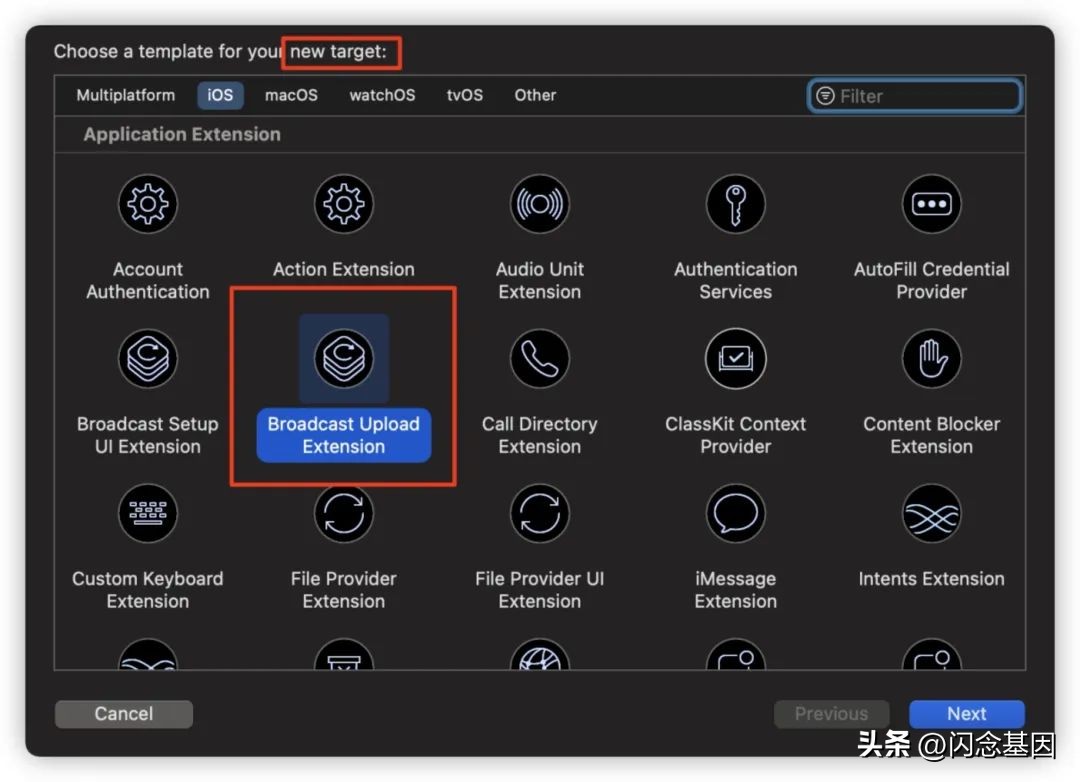Select the AutoFill Credential Provider icon
1080x782 pixels.
pyautogui.click(x=931, y=204)
